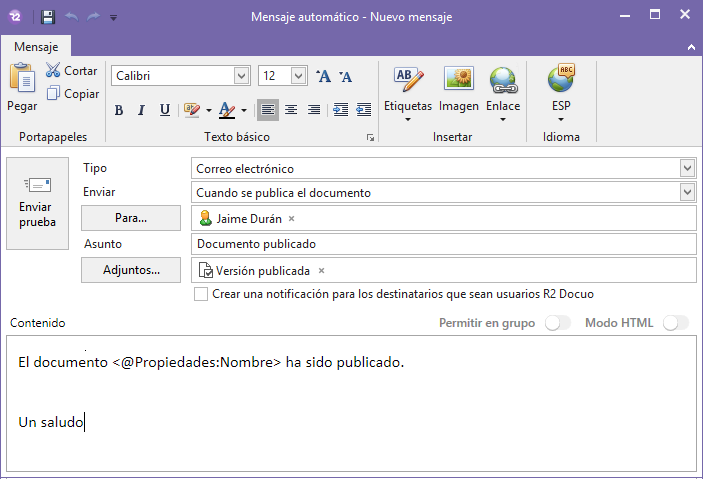
Task: Open the Calibri font name dropdown
Action: point(241,76)
